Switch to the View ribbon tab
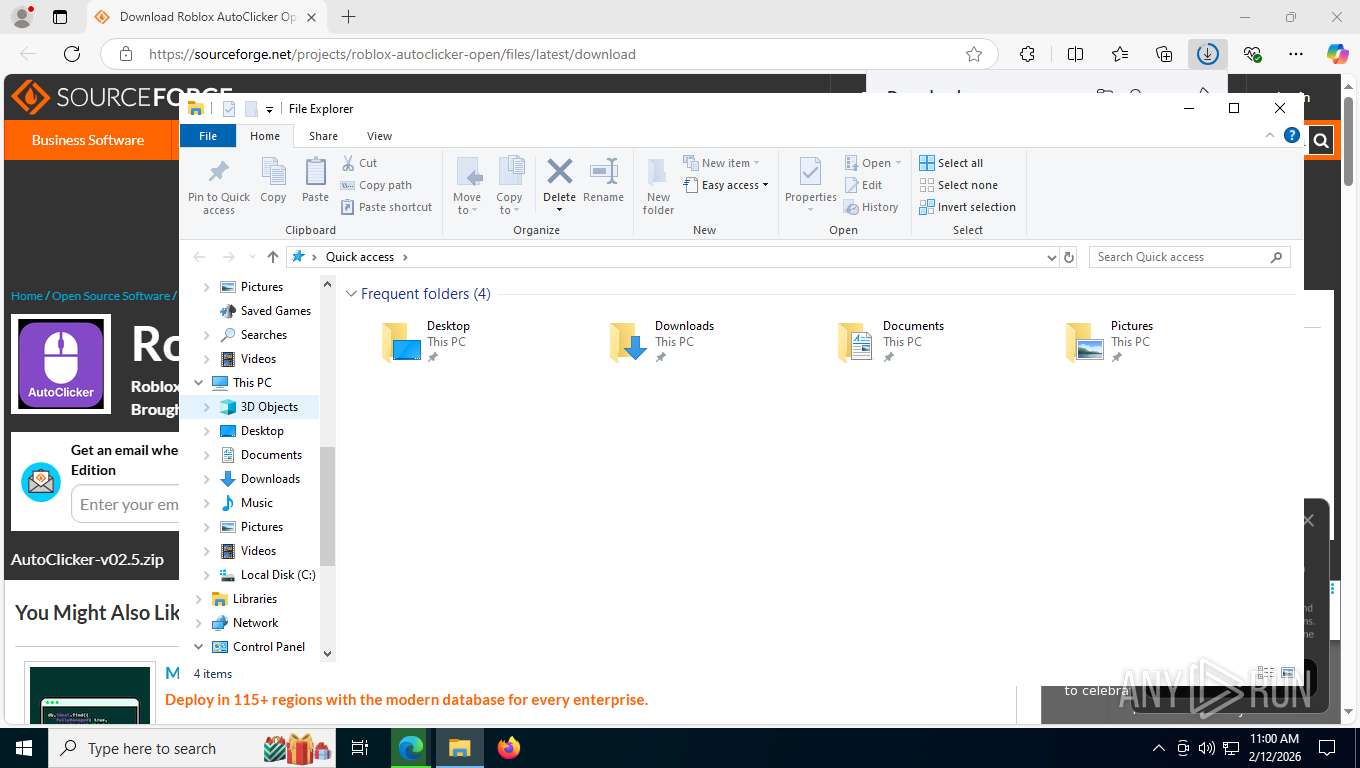Screen dimensions: 1360x768 (x=379, y=136)
